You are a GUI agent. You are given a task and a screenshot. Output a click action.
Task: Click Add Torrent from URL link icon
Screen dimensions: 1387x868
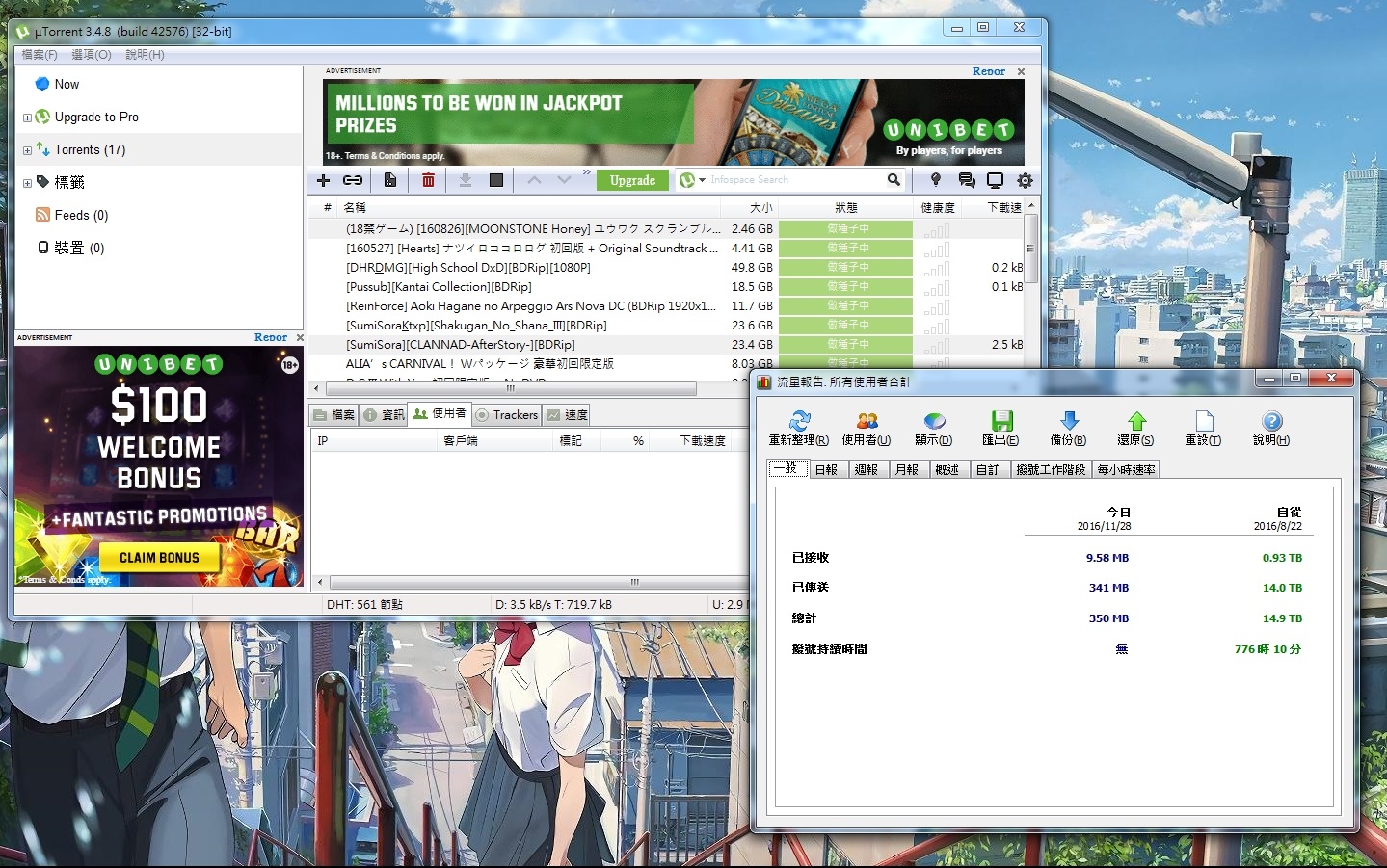[353, 180]
